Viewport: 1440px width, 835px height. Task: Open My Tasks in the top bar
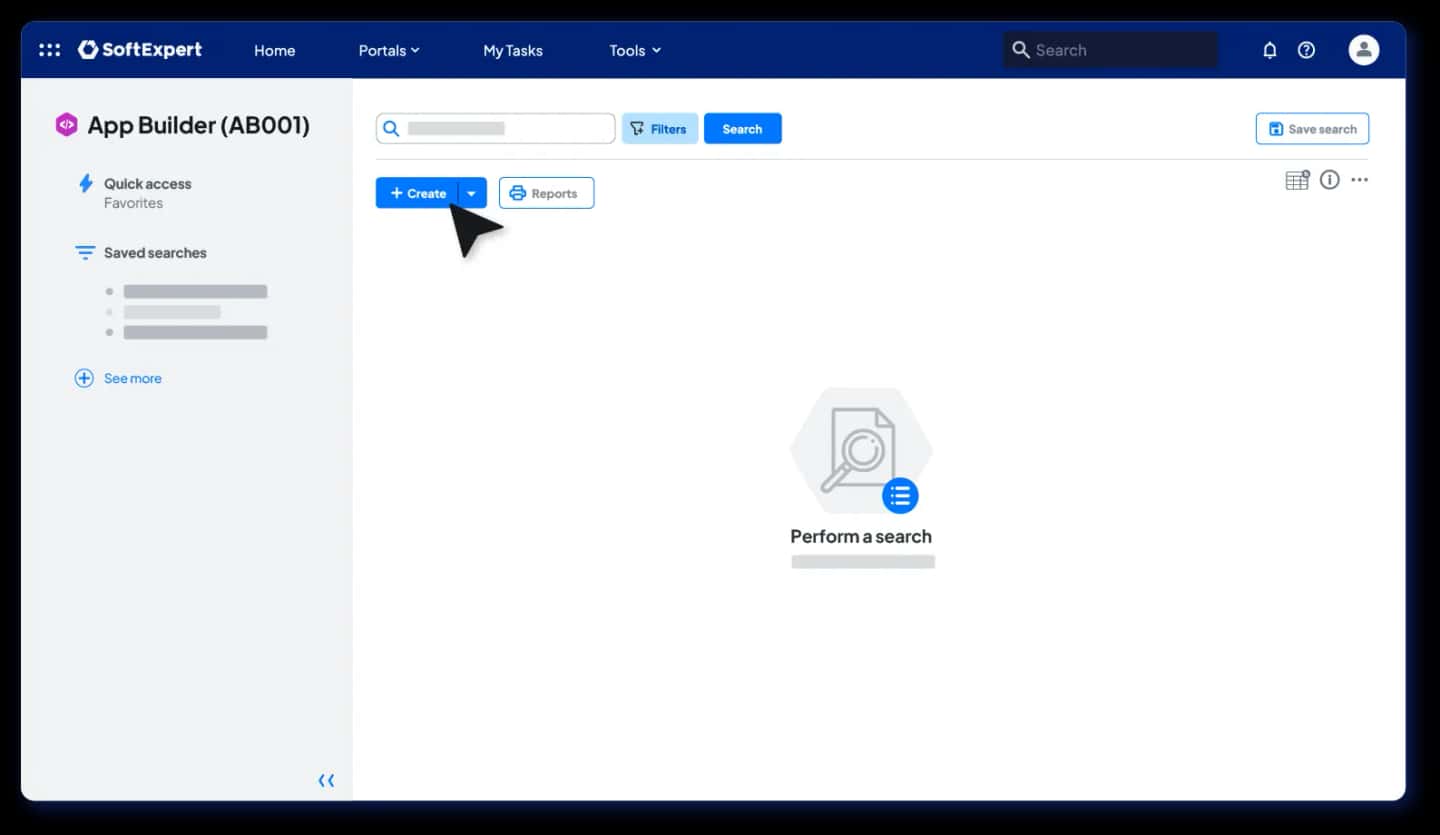point(513,50)
